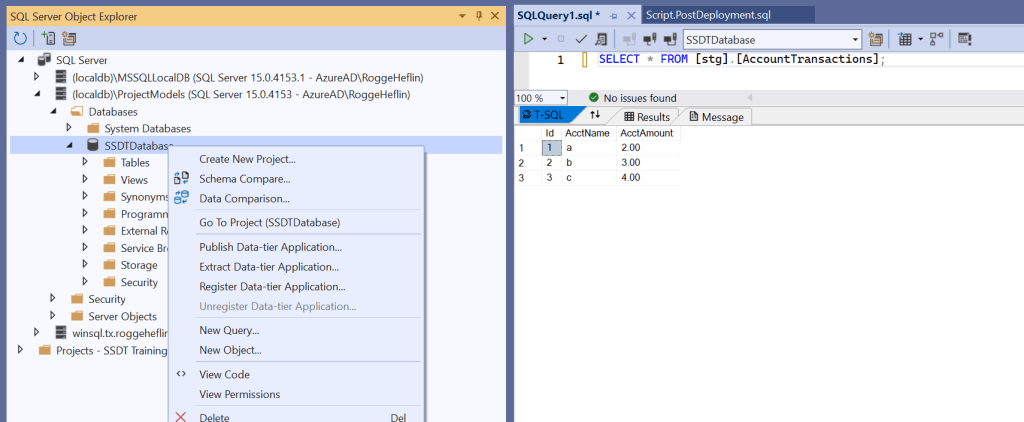Screen dimensions: 1024x422
Task: Click the Add SQL Server icon
Action: [48, 38]
